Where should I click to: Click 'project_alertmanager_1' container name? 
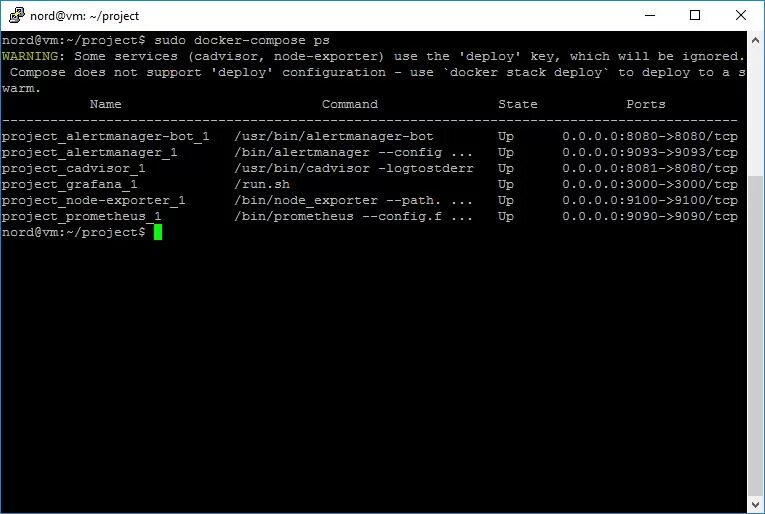point(89,153)
